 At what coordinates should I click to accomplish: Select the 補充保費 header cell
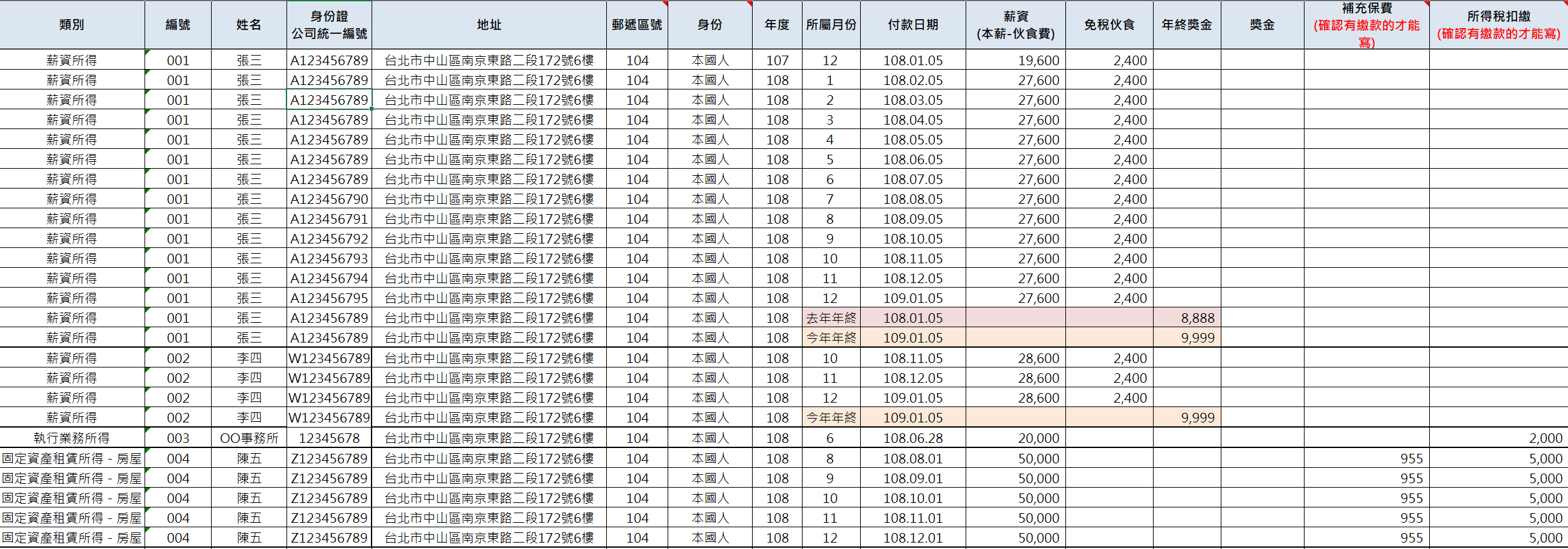(1366, 25)
